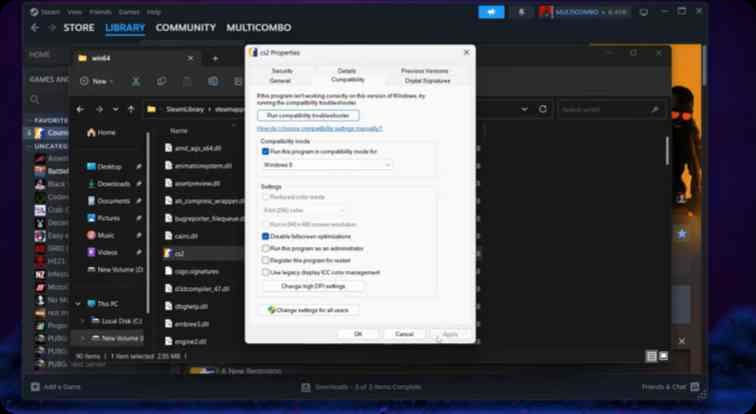
Task: Click Change high DPI settings button
Action: pyautogui.click(x=312, y=286)
